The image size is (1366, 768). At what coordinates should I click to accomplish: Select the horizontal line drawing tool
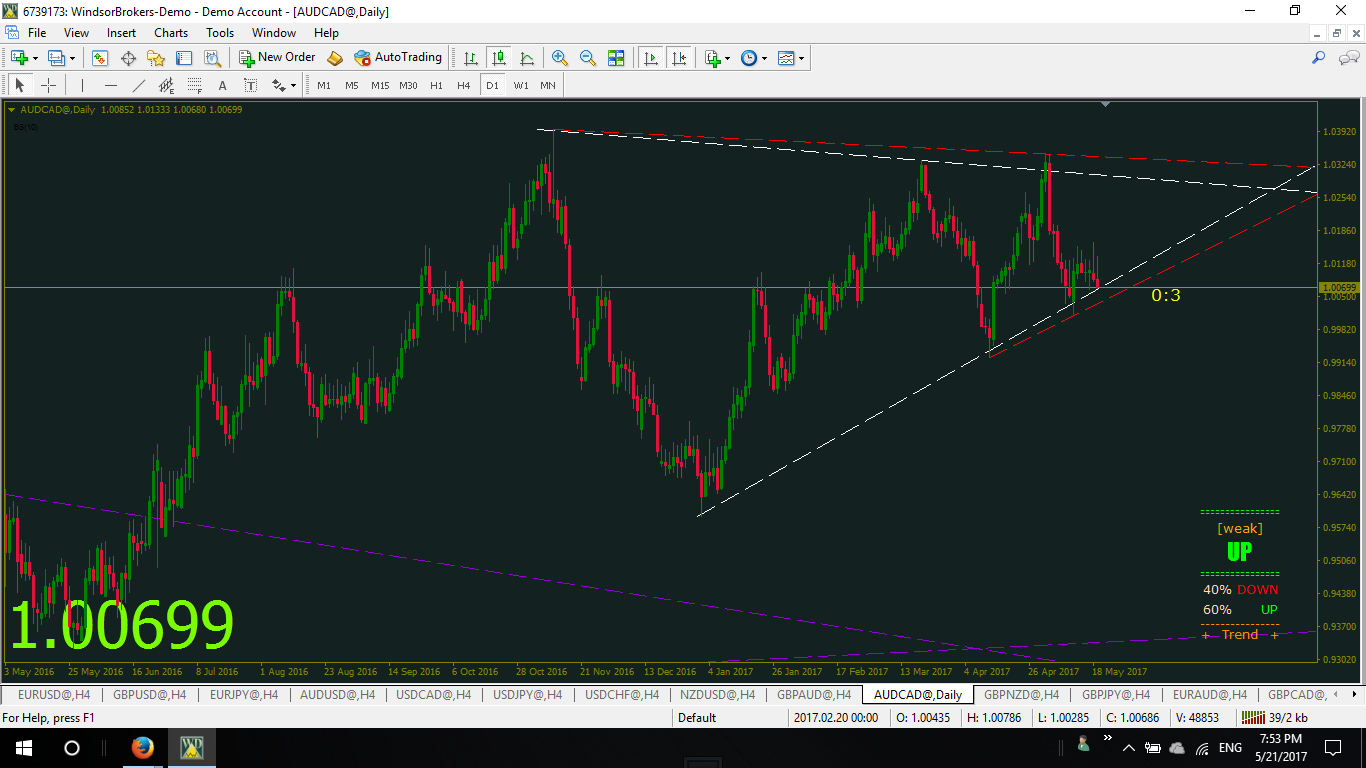[111, 85]
